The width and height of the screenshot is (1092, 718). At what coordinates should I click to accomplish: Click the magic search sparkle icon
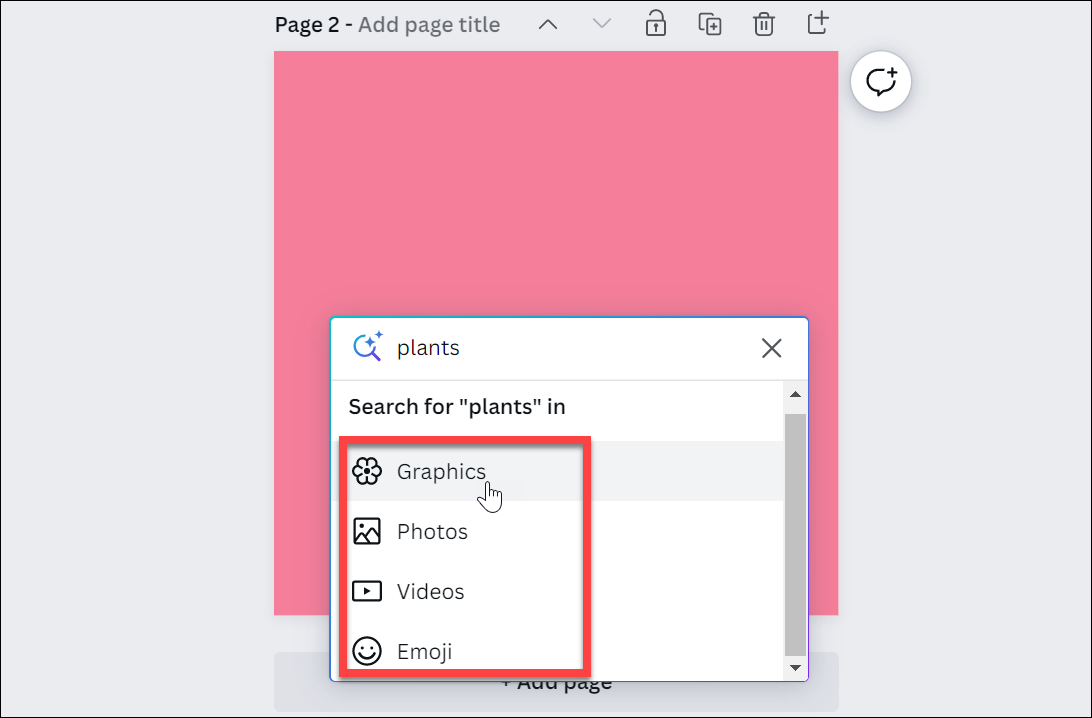[x=368, y=346]
